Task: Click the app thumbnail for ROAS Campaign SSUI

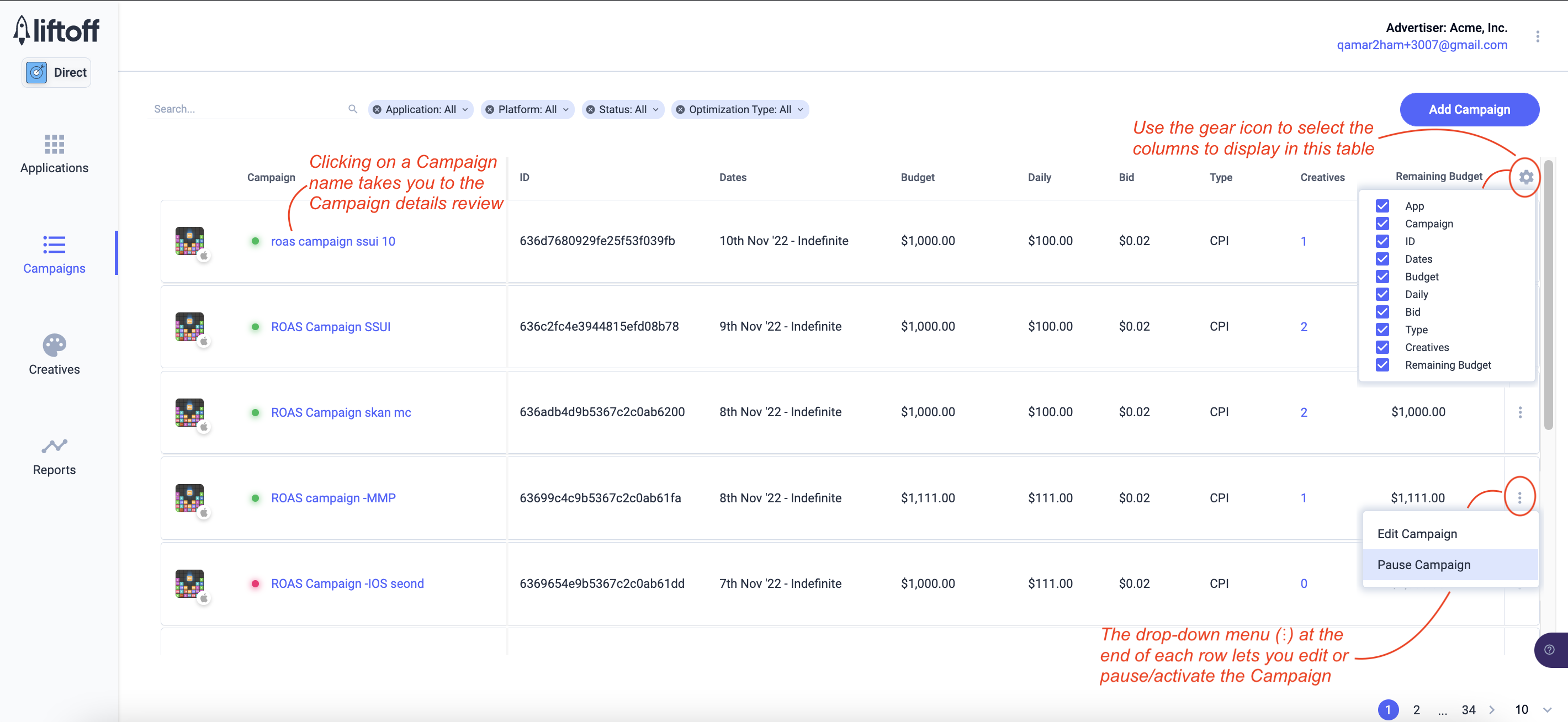Action: [189, 326]
